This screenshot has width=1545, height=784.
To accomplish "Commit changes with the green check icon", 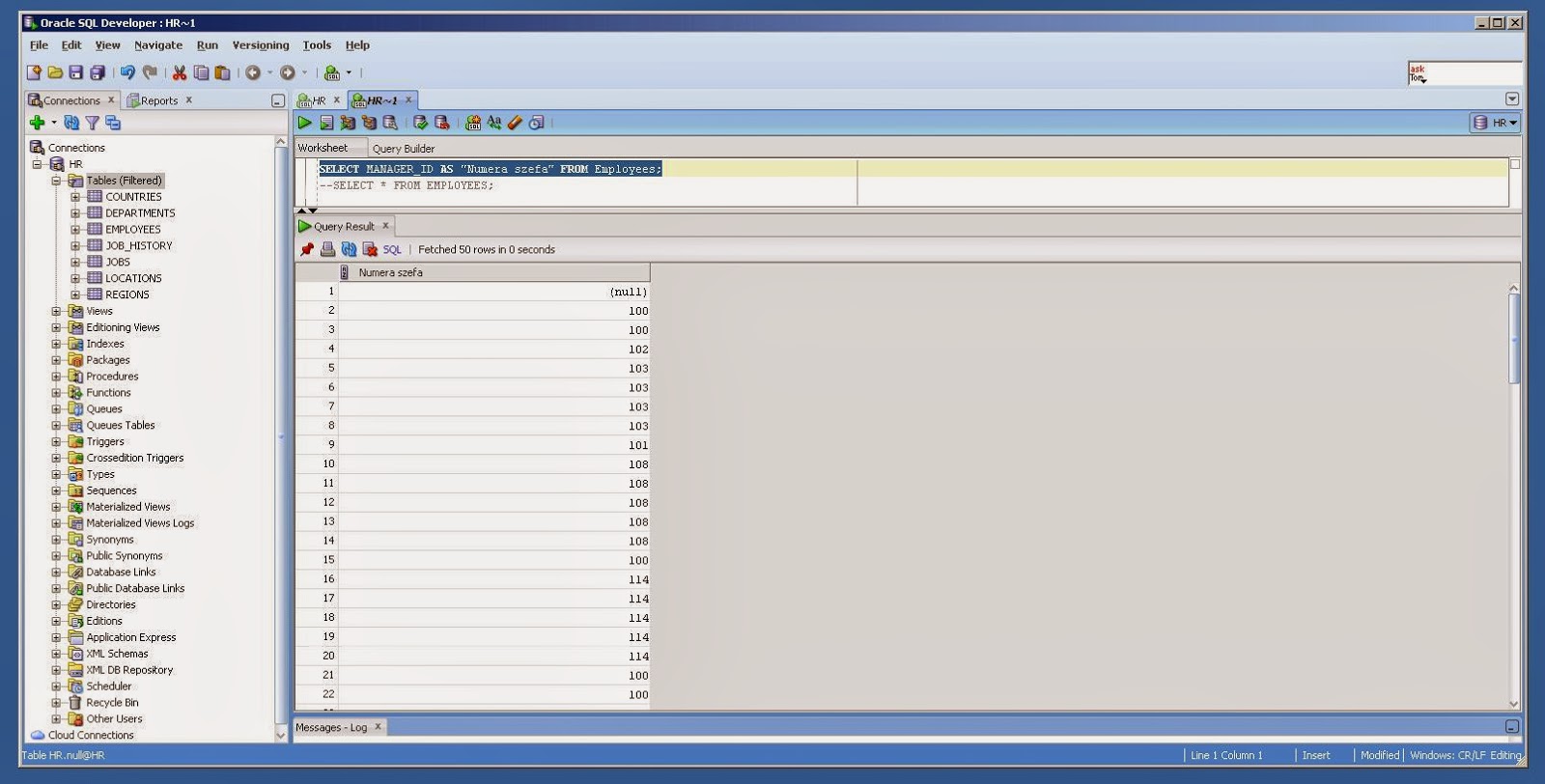I will coord(420,123).
